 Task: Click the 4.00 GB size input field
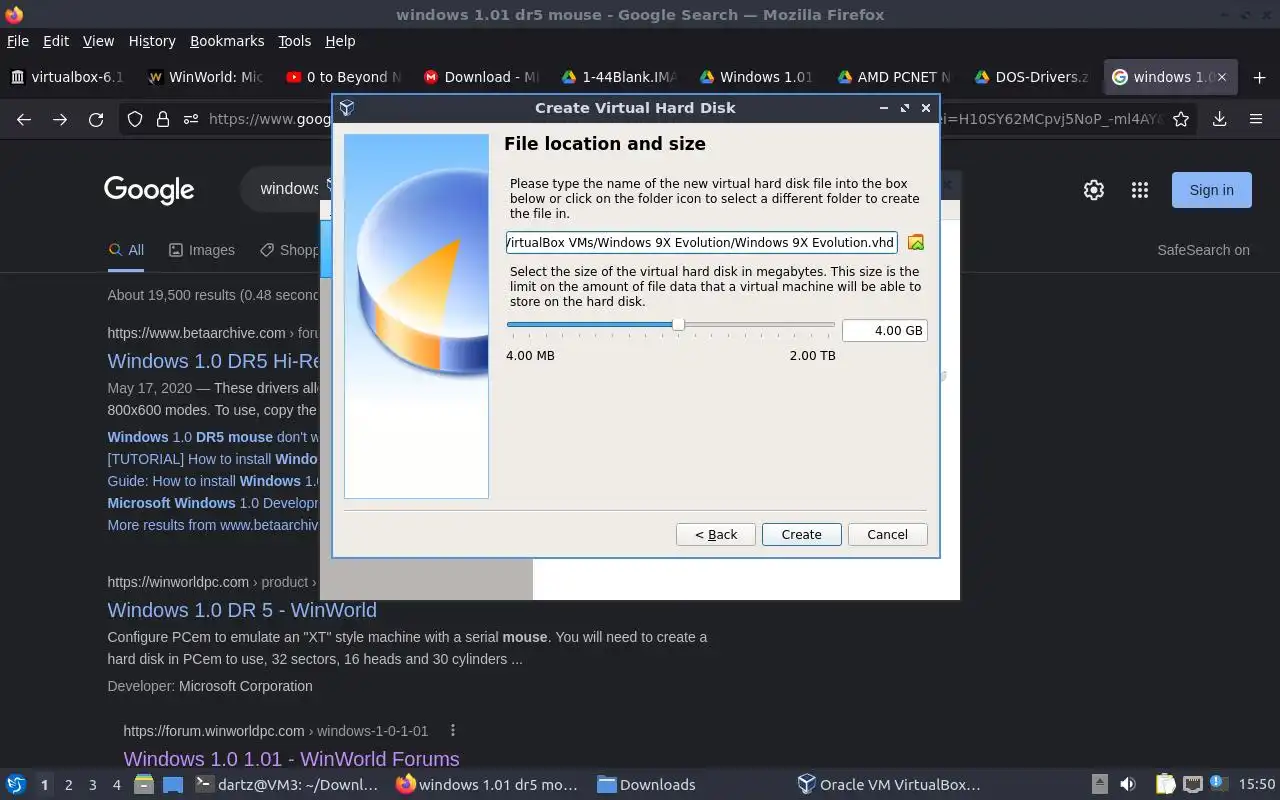884,330
